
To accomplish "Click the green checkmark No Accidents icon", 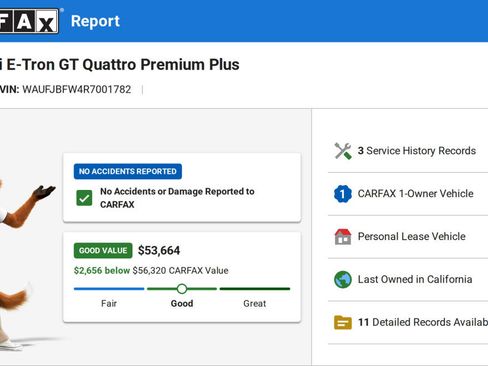I will [x=84, y=198].
